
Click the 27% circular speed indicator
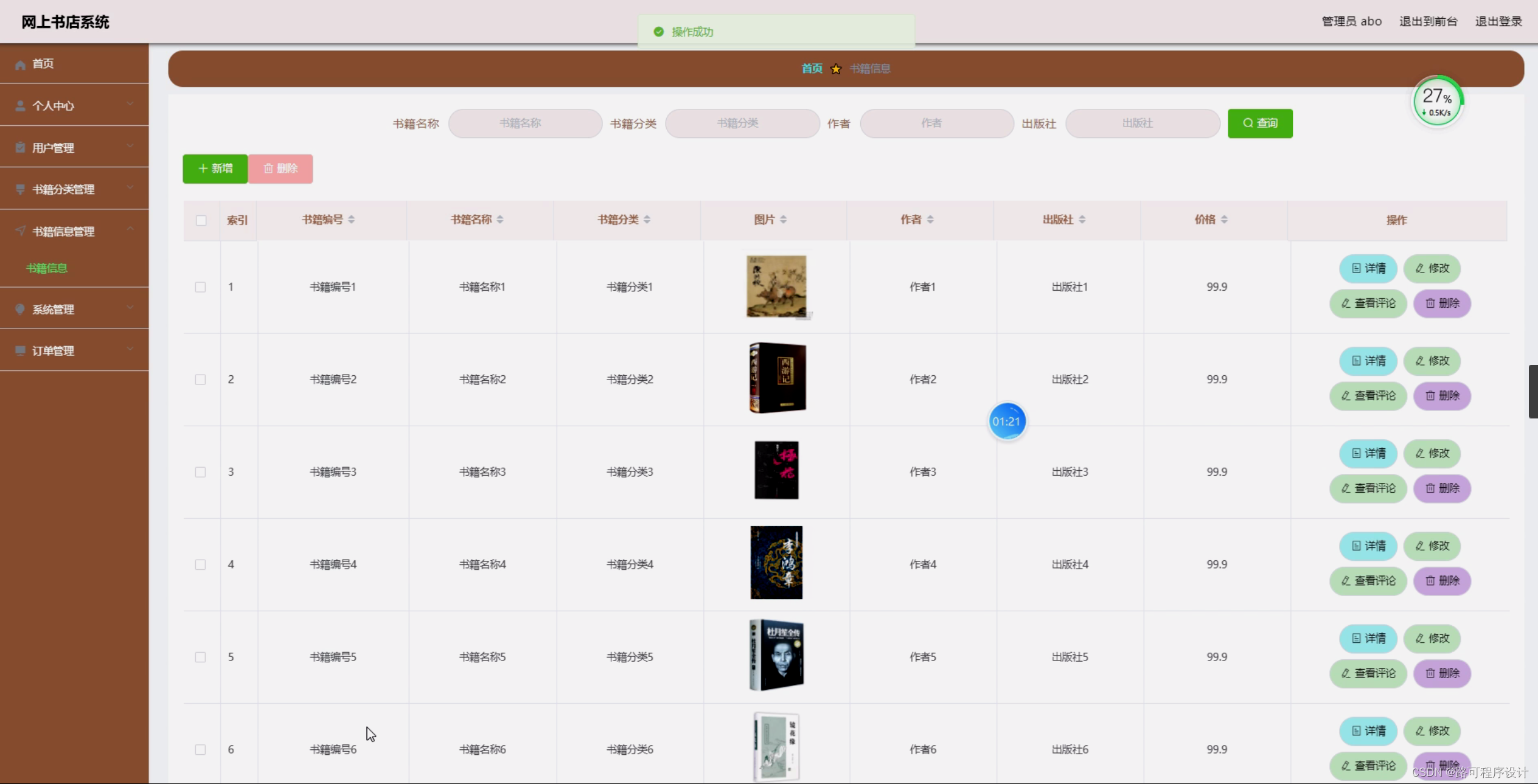1436,100
